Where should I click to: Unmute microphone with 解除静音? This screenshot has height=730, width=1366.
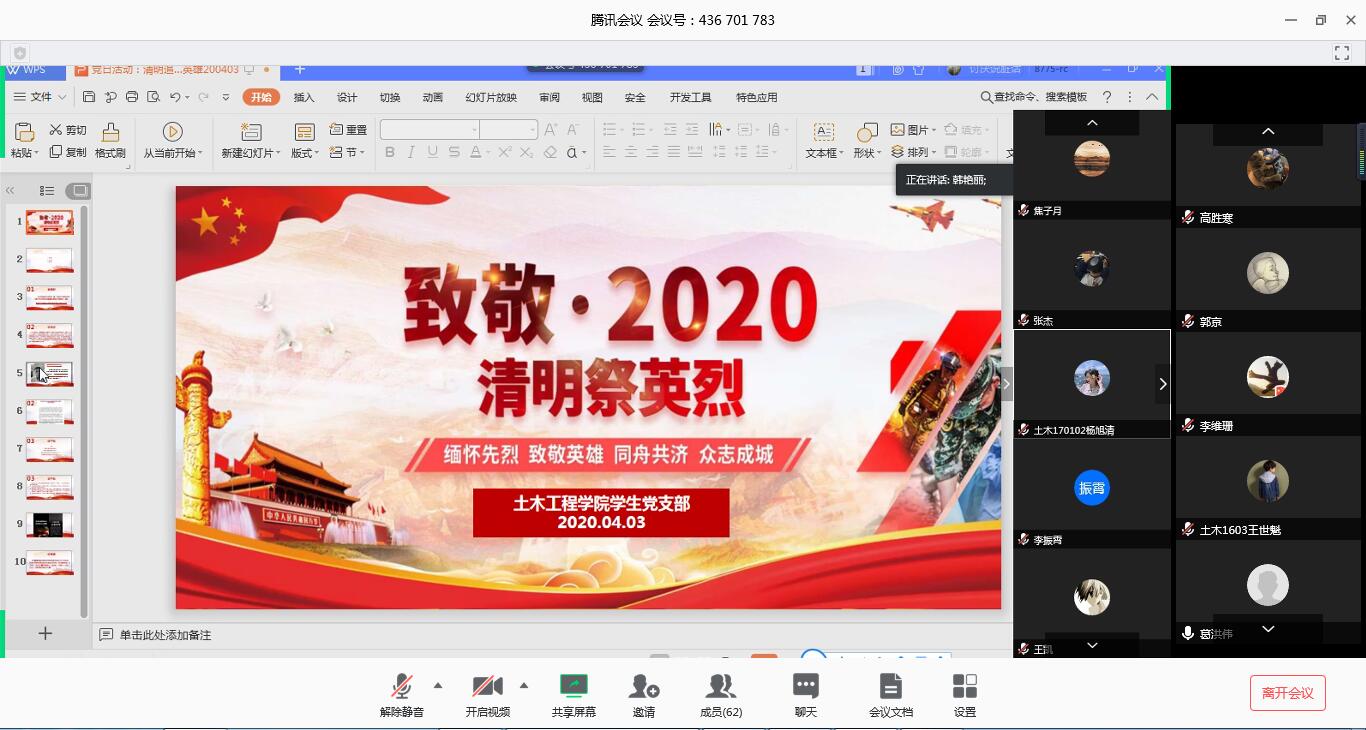tap(402, 687)
